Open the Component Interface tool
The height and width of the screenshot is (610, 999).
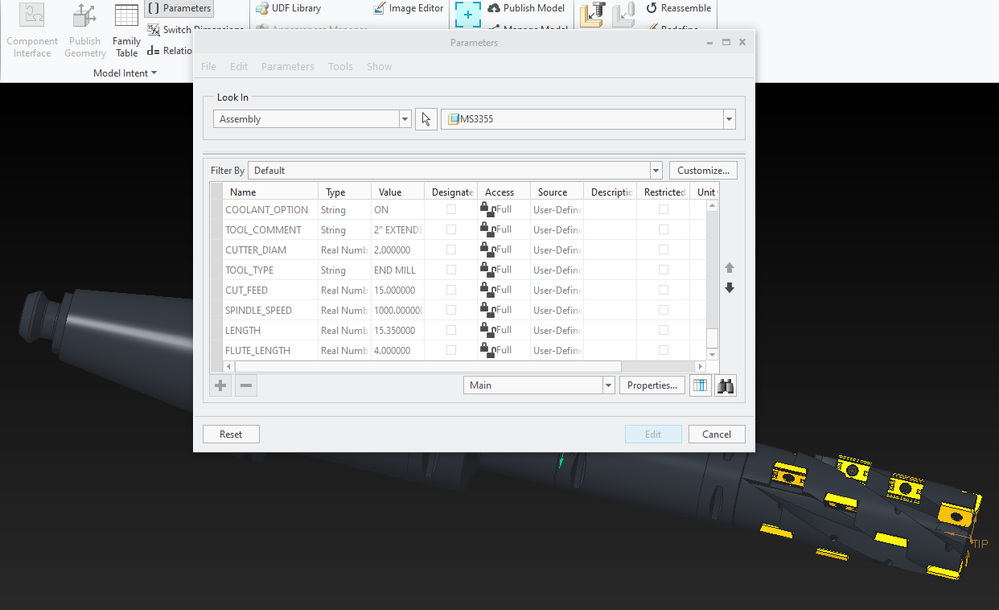[x=32, y=31]
